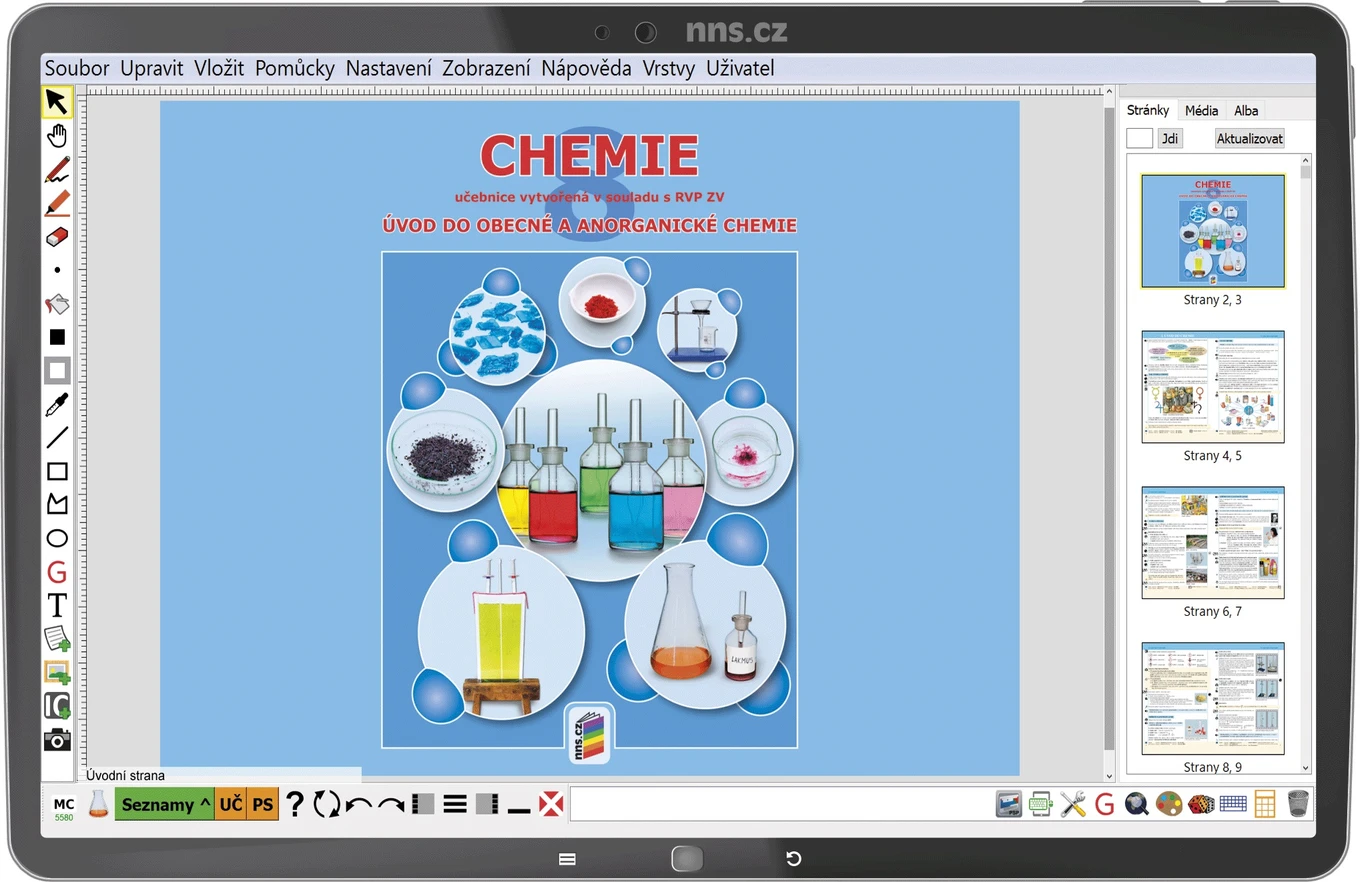Click the dice icon
This screenshot has height=882, width=1360.
[1201, 803]
